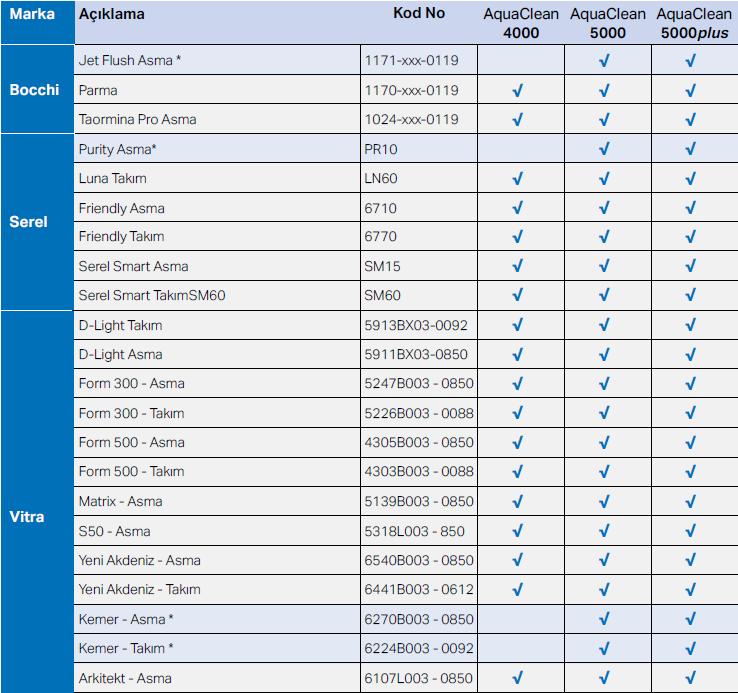738x693 pixels.
Task: Click Matrix - Asma's AquaClean 5000 checkmark
Action: click(x=604, y=501)
